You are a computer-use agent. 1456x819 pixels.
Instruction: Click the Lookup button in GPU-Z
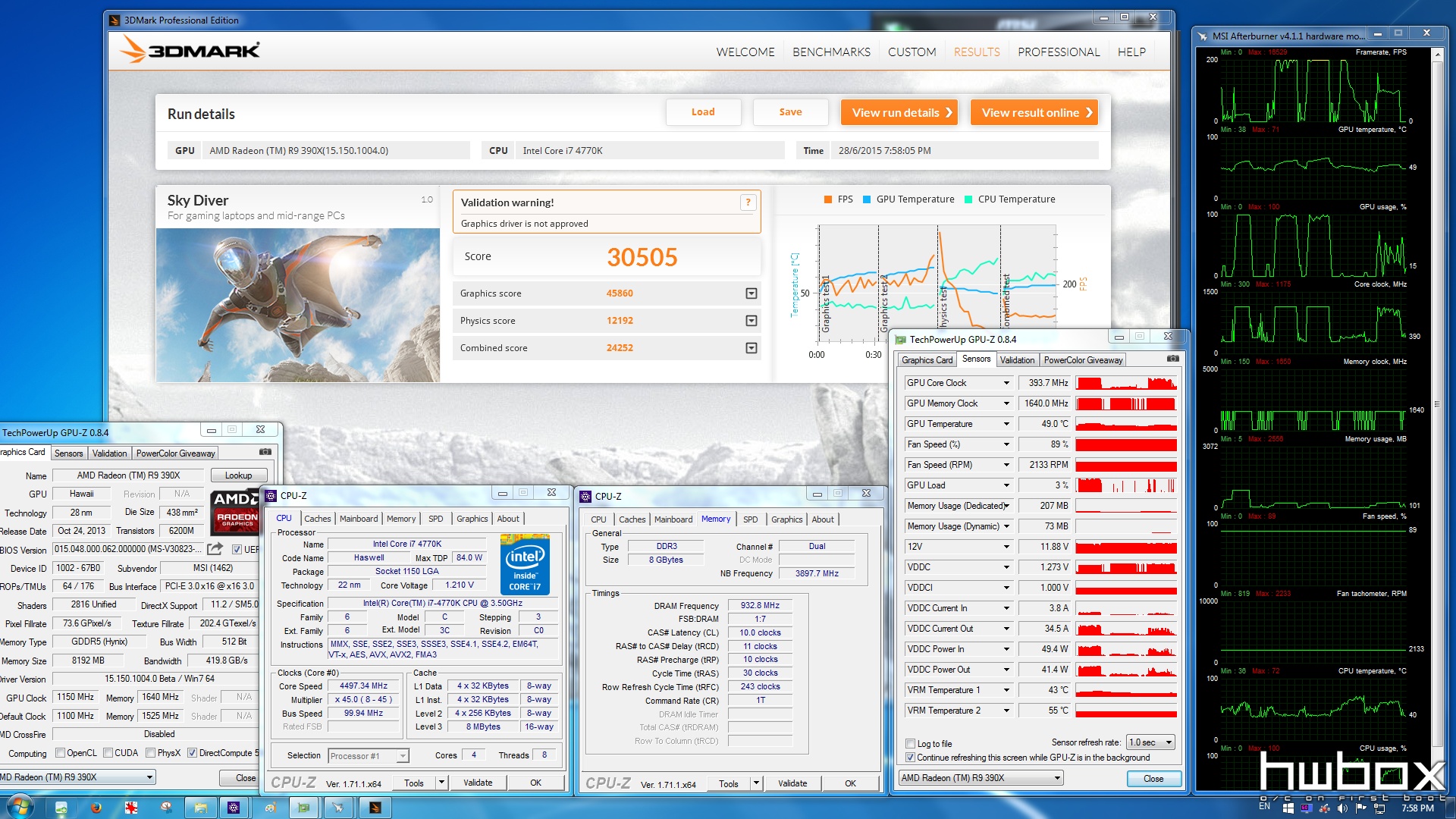pos(238,475)
